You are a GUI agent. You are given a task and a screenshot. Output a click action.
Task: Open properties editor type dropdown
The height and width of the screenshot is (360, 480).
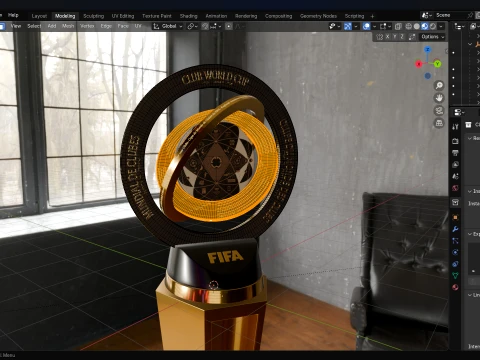tap(460, 112)
